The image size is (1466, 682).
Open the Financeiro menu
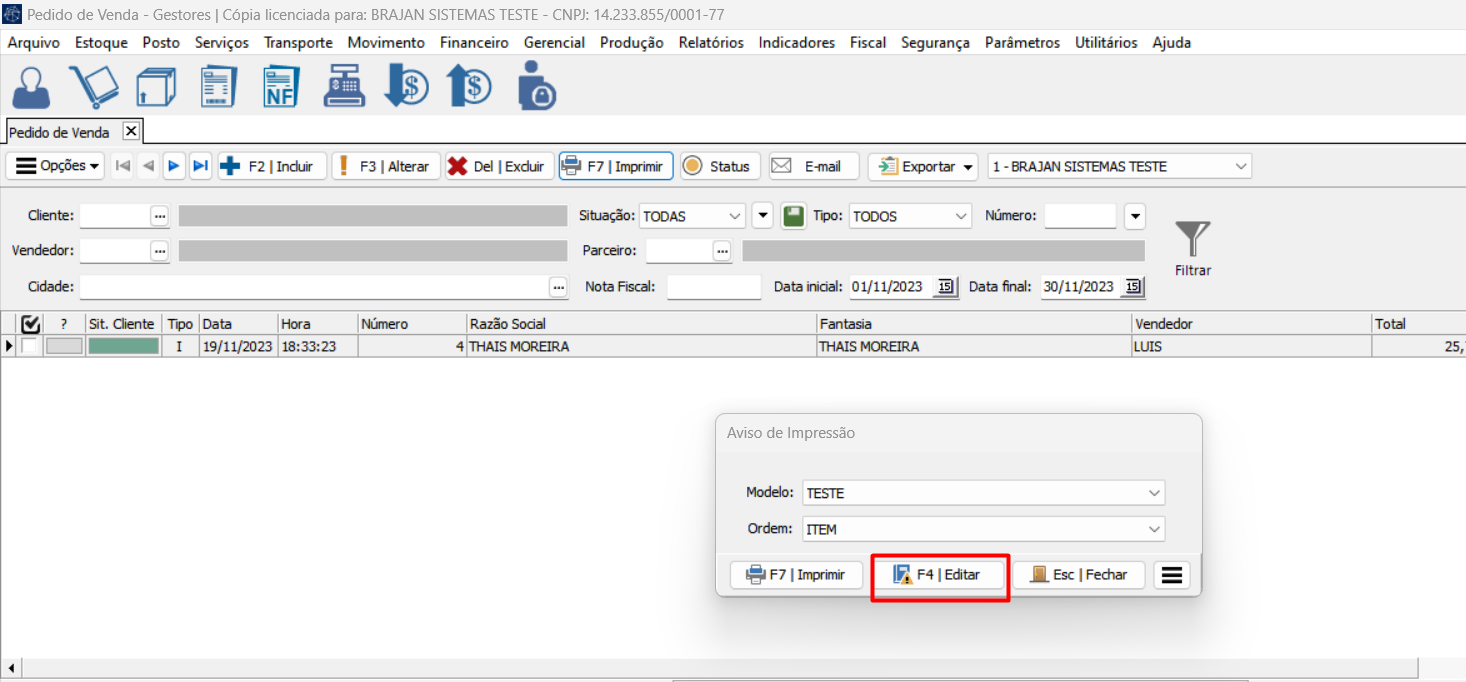pyautogui.click(x=474, y=43)
